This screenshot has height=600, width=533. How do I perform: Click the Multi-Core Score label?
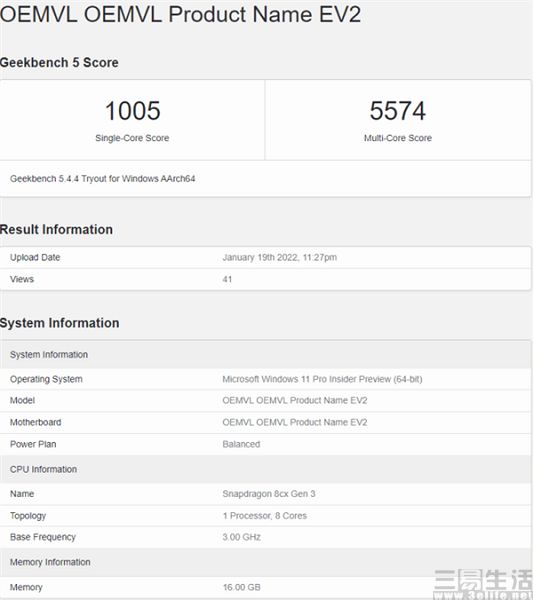tap(398, 138)
